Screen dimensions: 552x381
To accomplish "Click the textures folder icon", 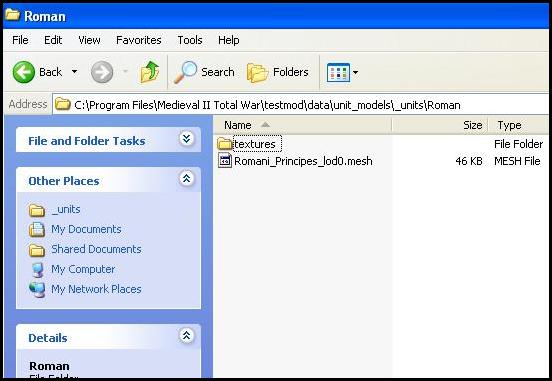I will [225, 144].
